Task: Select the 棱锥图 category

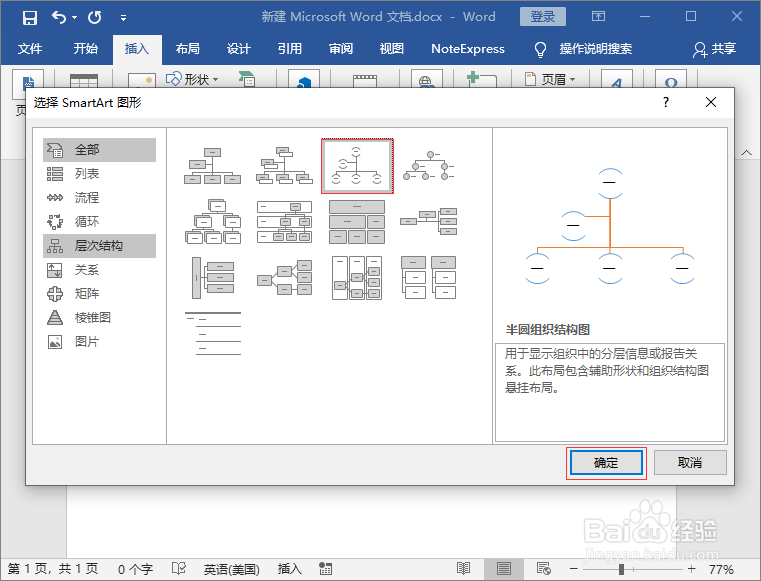Action: point(99,318)
